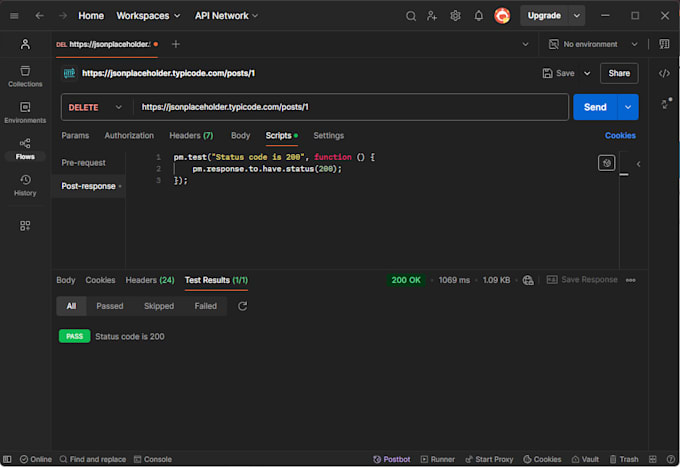Open the tabs overflow chevron
Viewport: 680px width, 467px height.
(525, 44)
